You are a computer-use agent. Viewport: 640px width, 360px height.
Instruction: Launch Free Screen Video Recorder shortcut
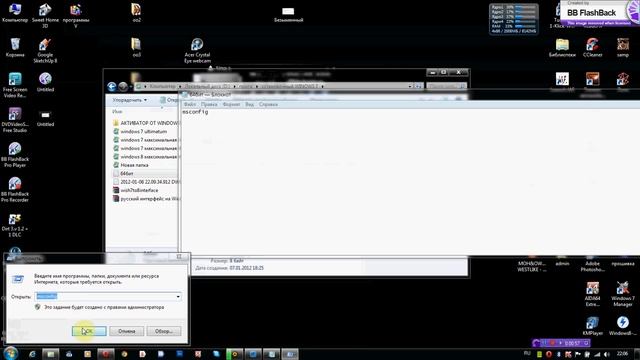click(15, 85)
